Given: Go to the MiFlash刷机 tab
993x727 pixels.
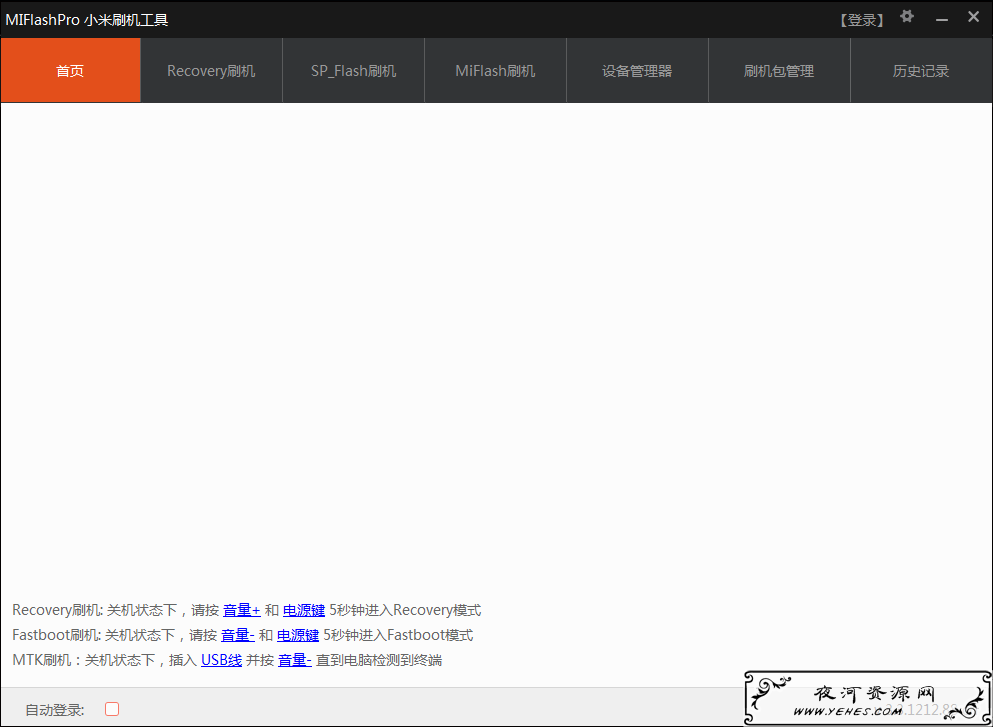Looking at the screenshot, I should point(495,70).
